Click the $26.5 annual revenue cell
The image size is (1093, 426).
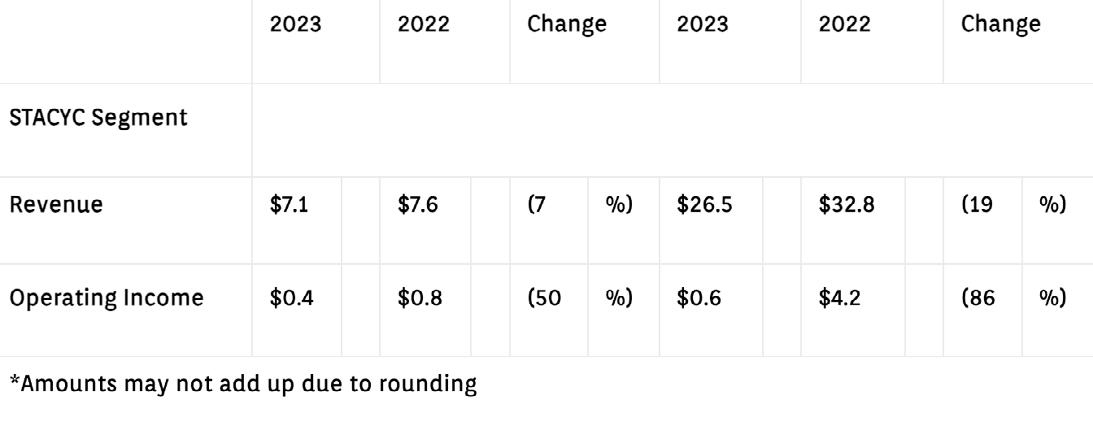coord(705,206)
